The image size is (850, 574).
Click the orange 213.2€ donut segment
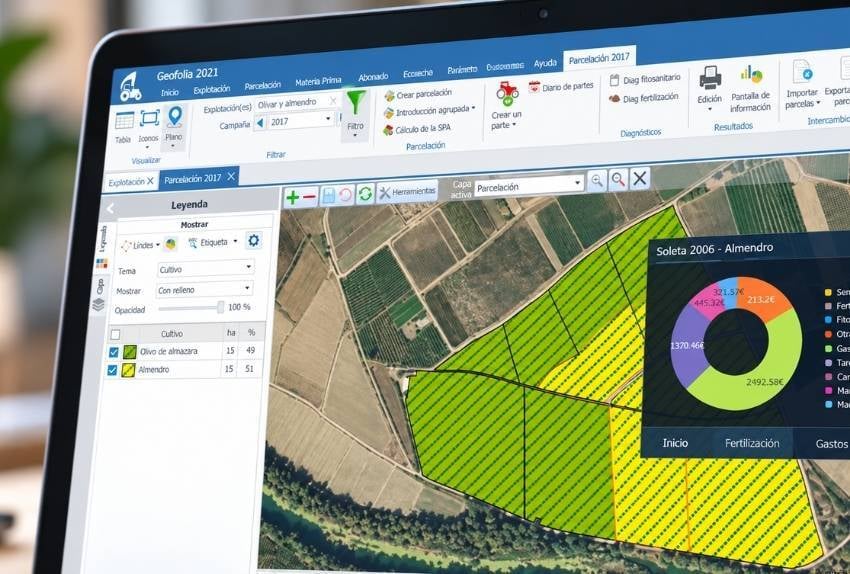click(x=764, y=298)
